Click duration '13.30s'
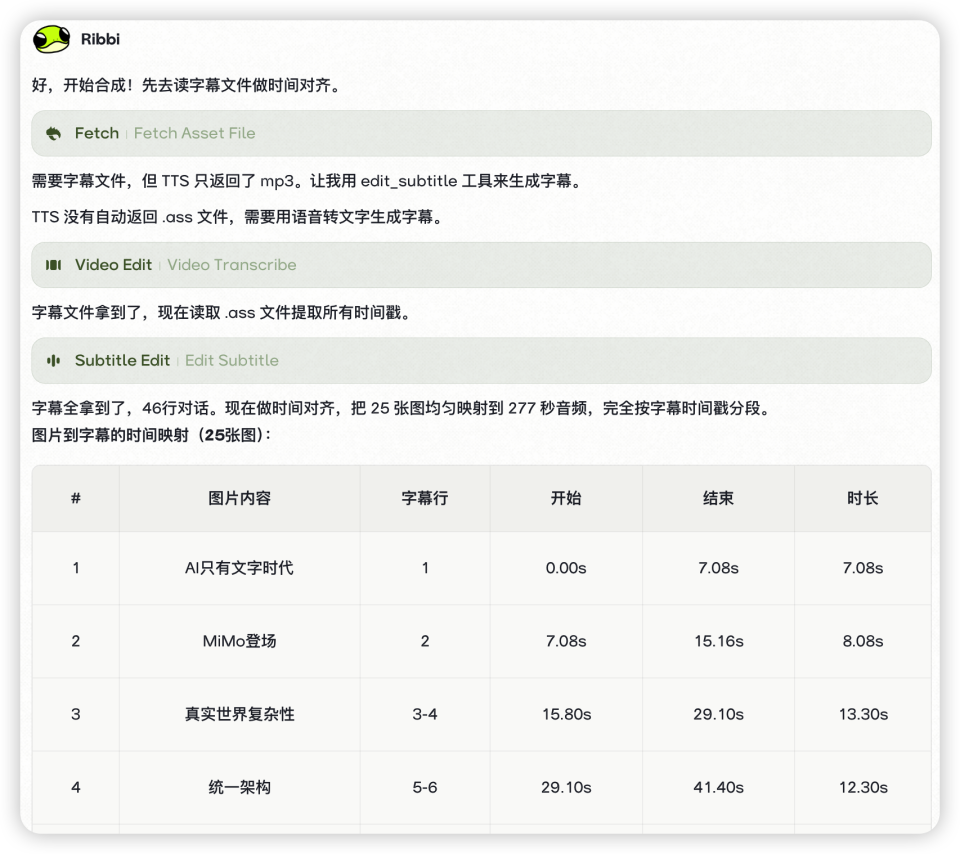Viewport: 960px width, 854px height. click(x=863, y=714)
